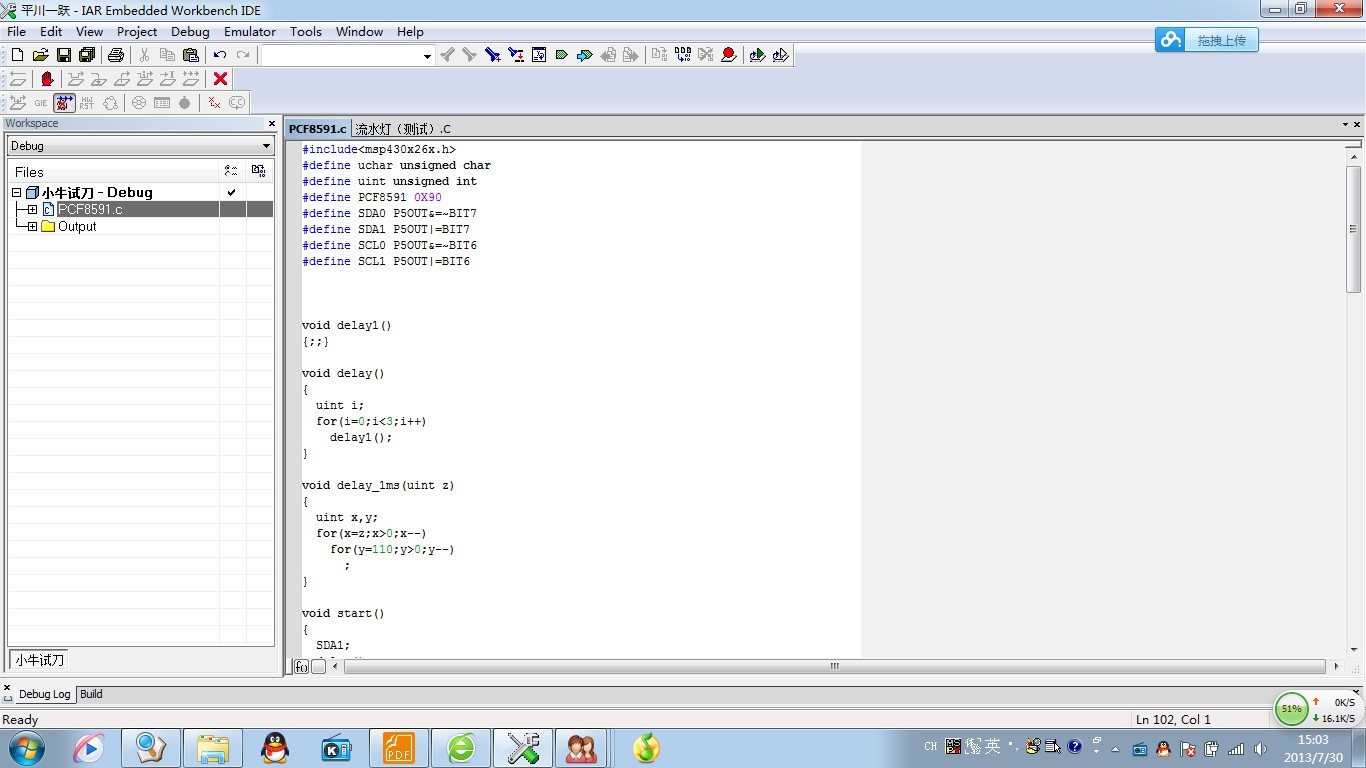Click the editor horizontal scrollbar thumb

pos(835,666)
